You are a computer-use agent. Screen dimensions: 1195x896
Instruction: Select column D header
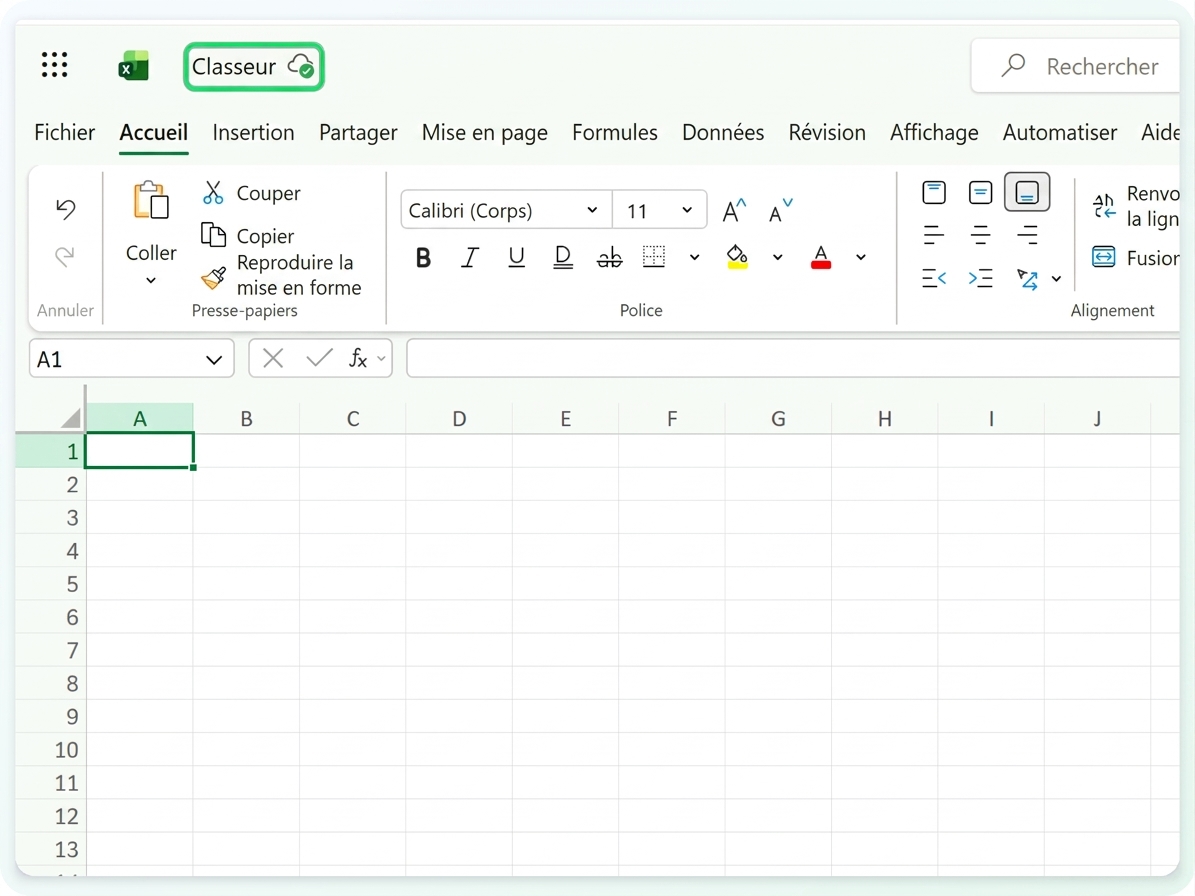tap(459, 418)
